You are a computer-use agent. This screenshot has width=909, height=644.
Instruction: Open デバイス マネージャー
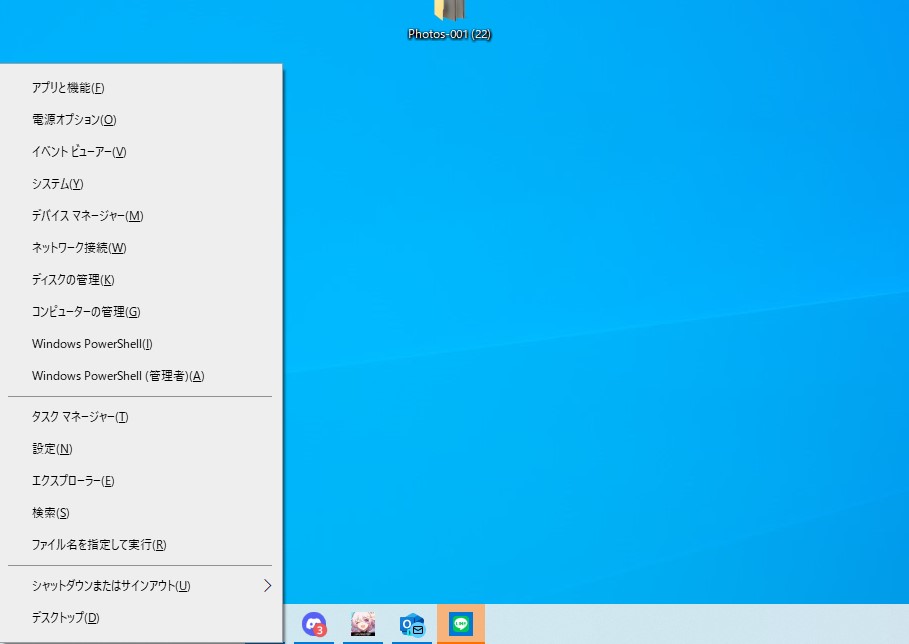point(87,216)
